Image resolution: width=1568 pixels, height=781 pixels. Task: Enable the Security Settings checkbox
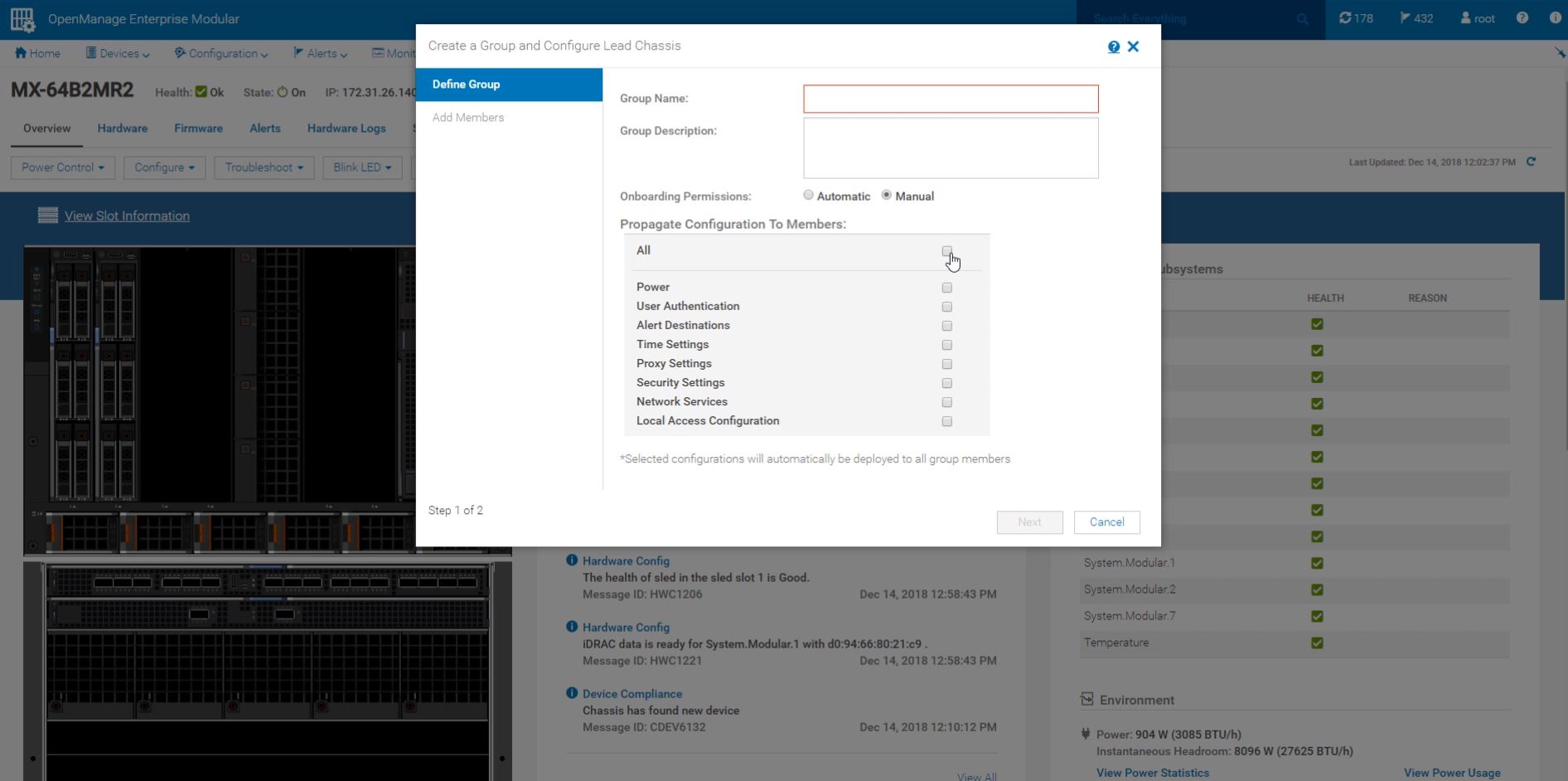[946, 383]
